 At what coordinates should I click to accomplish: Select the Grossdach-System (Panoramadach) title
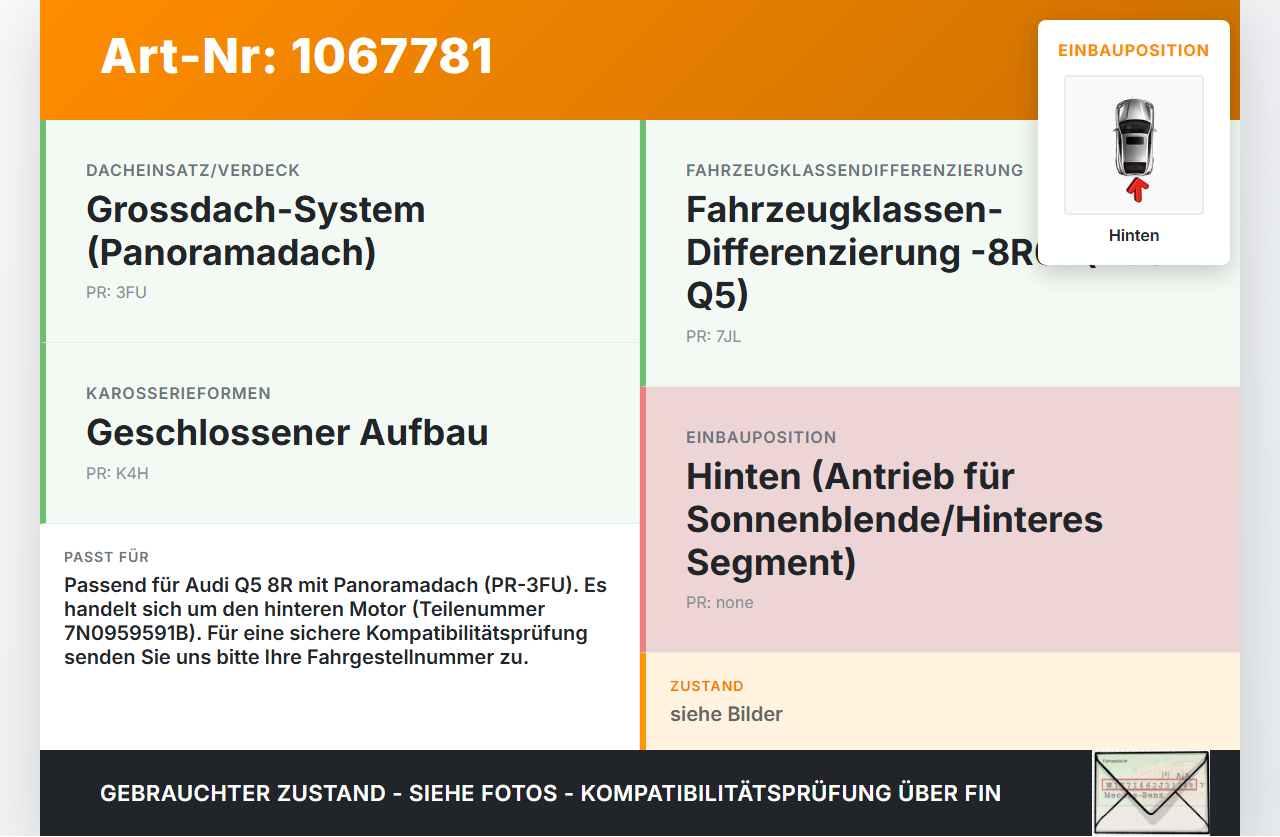click(x=256, y=231)
